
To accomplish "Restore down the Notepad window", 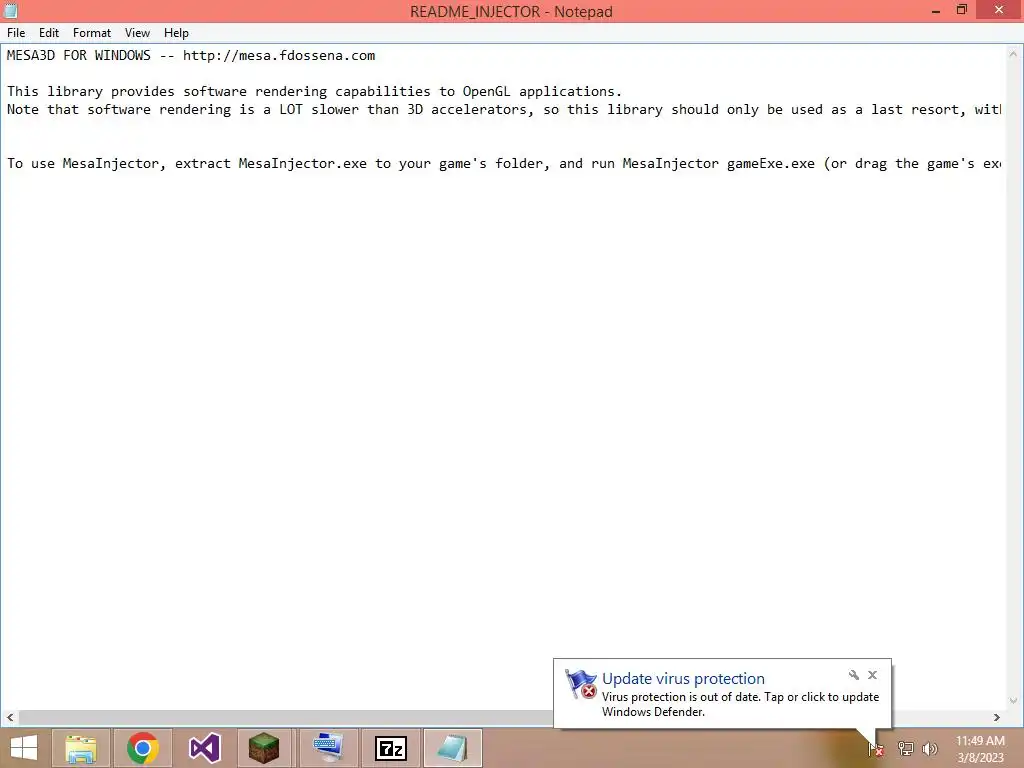I will (x=961, y=10).
